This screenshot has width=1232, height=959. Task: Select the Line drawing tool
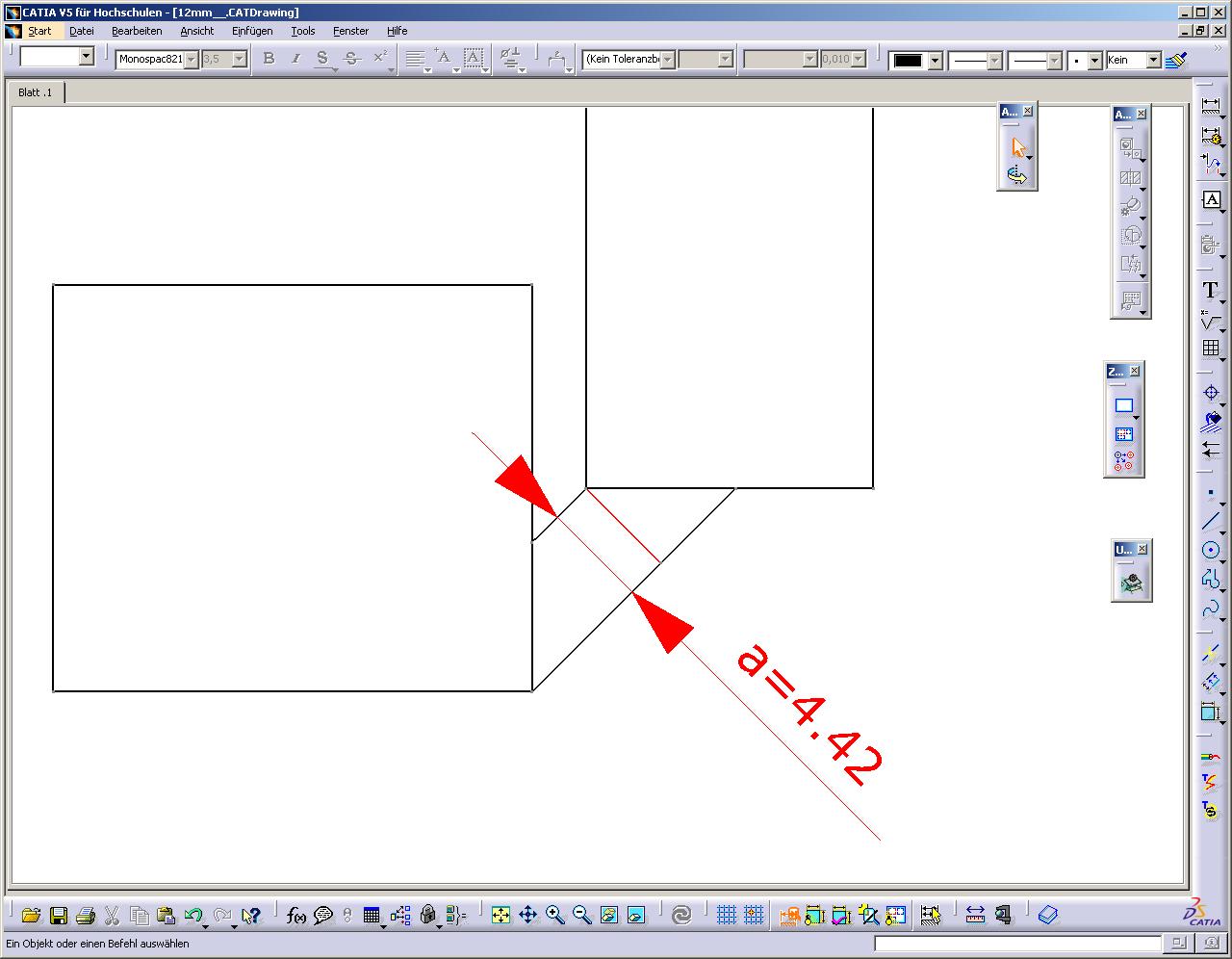(x=1211, y=521)
